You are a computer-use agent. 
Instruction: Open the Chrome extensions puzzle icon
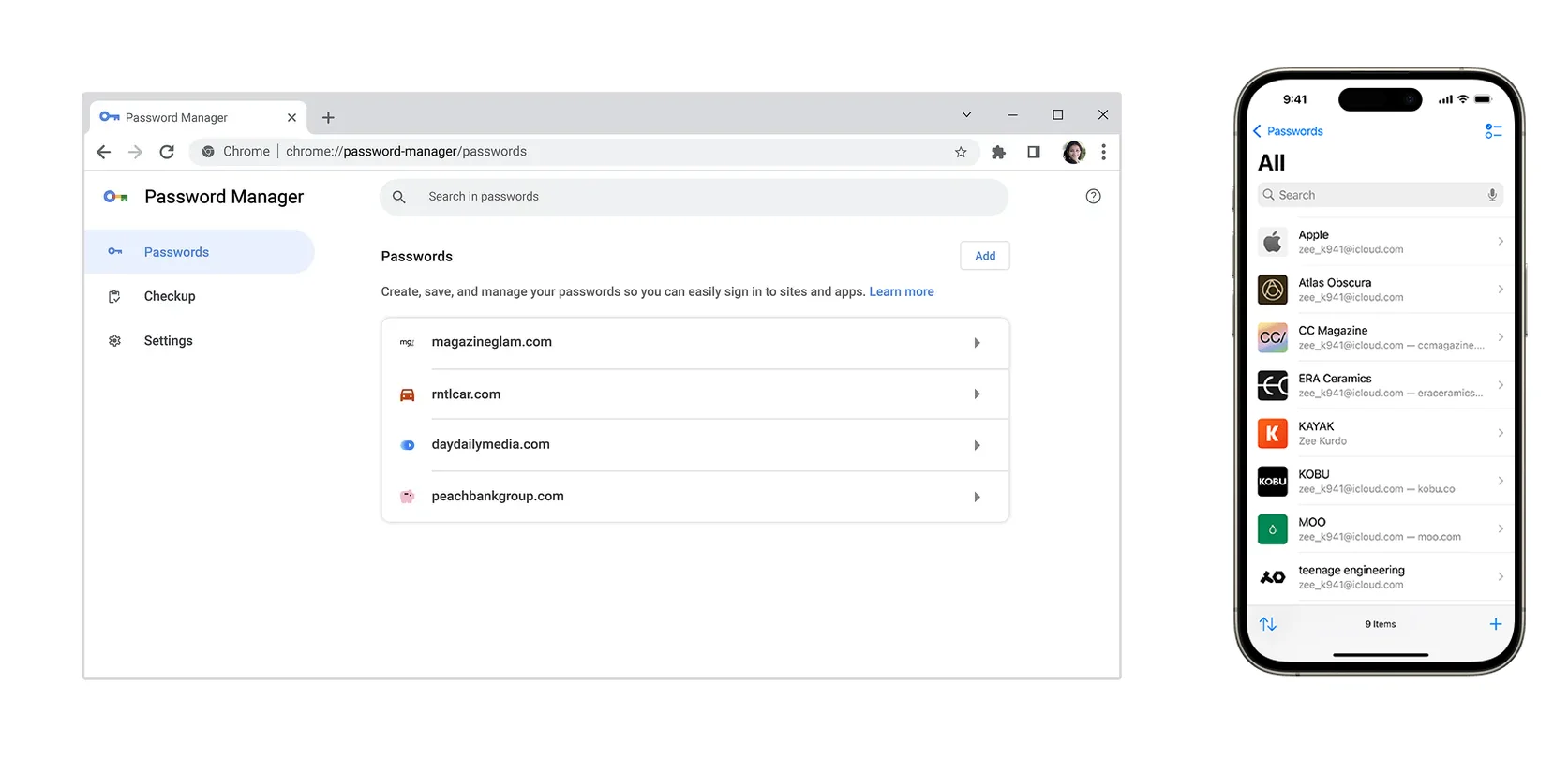click(998, 152)
